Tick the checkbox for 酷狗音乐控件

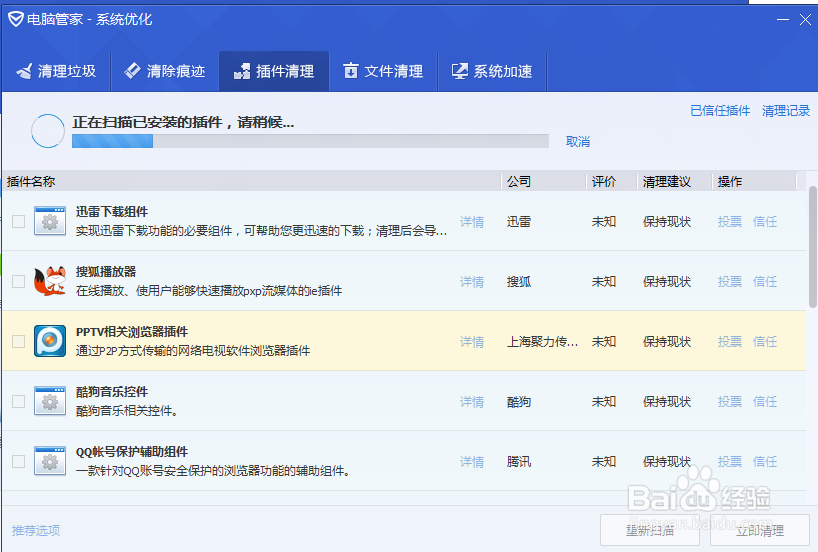18,401
